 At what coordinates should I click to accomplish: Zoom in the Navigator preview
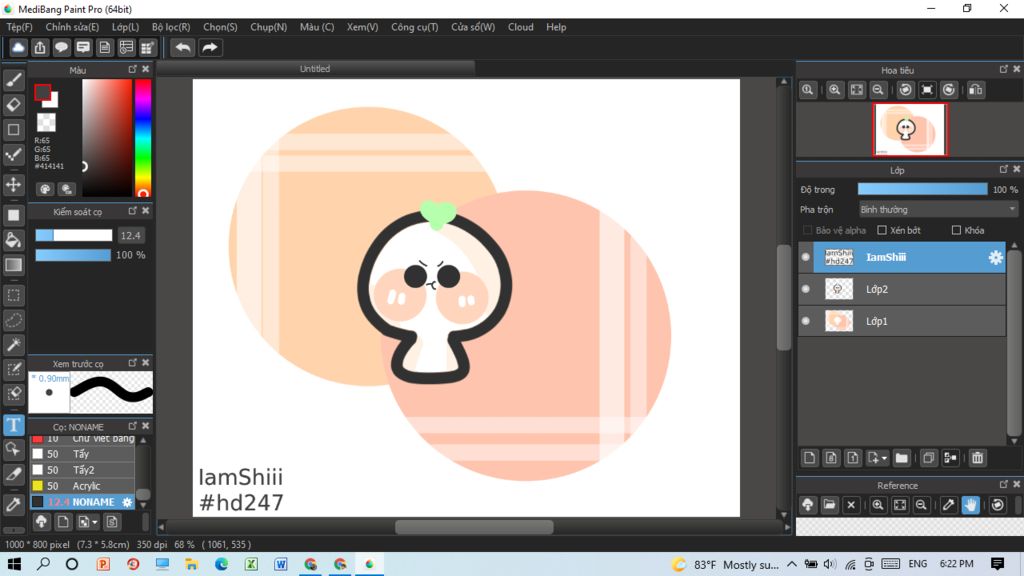[834, 90]
